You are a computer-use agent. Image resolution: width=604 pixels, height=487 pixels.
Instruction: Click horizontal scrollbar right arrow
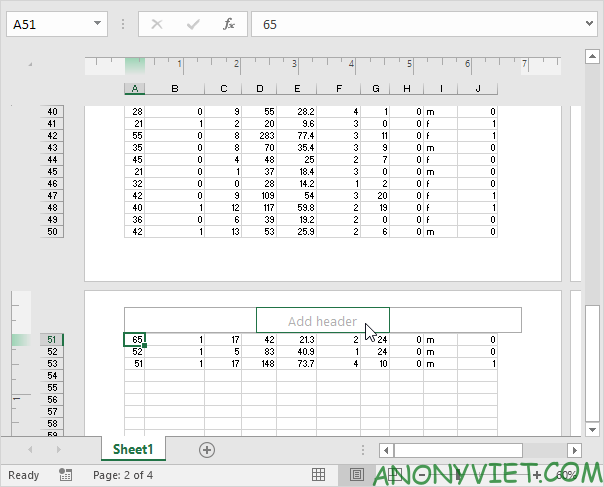pyautogui.click(x=574, y=450)
